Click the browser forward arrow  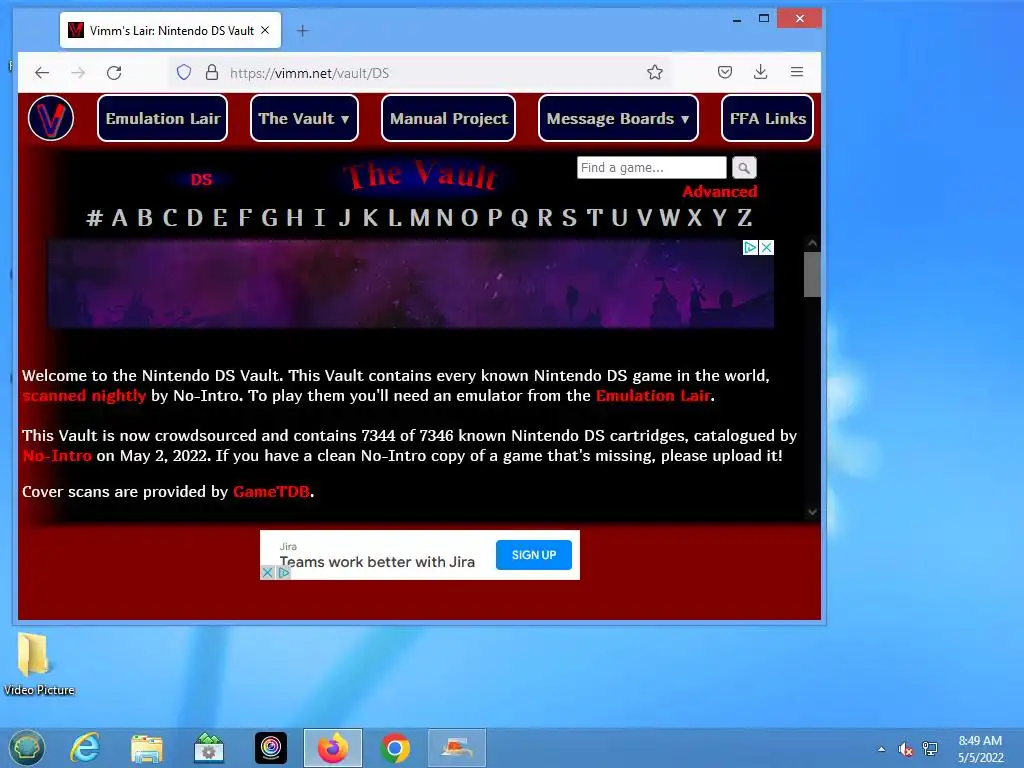(x=78, y=72)
